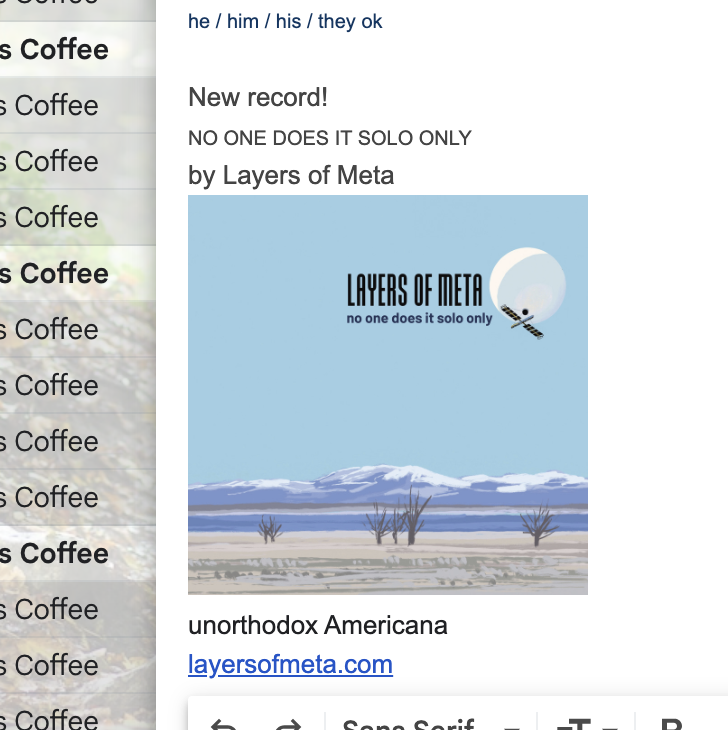Screen dimensions: 728x730
Task: Click the 'New record!' signature line
Action: (x=258, y=98)
